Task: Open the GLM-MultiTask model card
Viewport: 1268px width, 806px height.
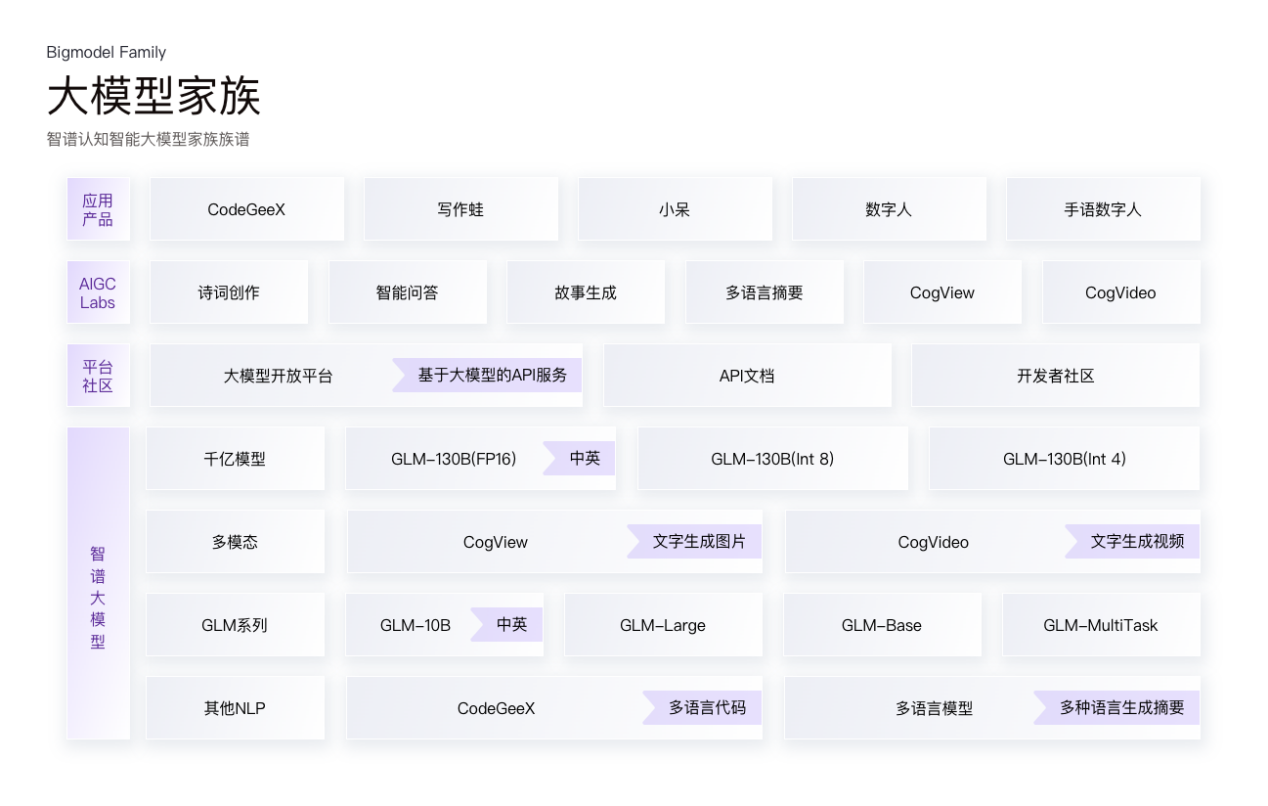Action: point(1101,625)
